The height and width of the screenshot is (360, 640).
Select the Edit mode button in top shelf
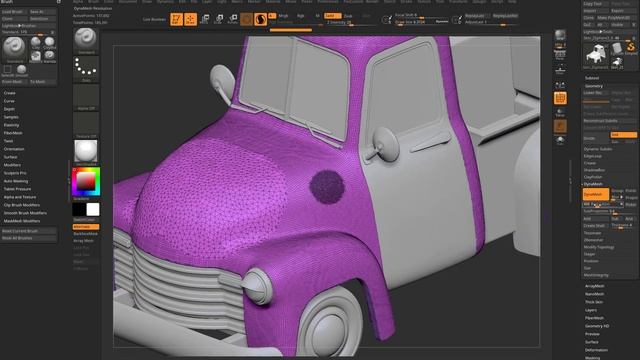coord(176,19)
